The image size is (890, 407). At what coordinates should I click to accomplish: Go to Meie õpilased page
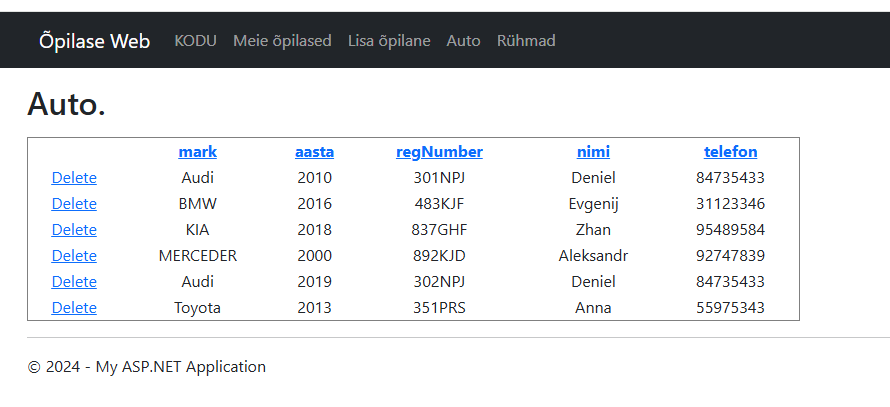pos(282,41)
